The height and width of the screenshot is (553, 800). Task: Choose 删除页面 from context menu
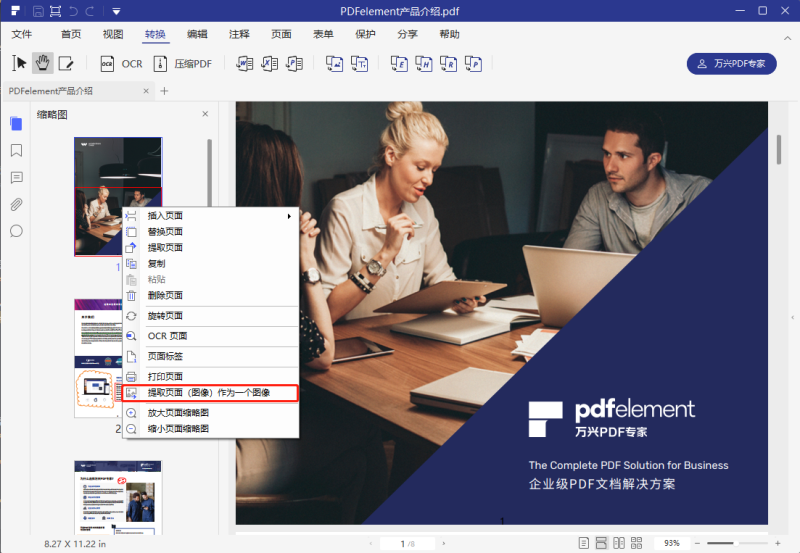(x=210, y=295)
